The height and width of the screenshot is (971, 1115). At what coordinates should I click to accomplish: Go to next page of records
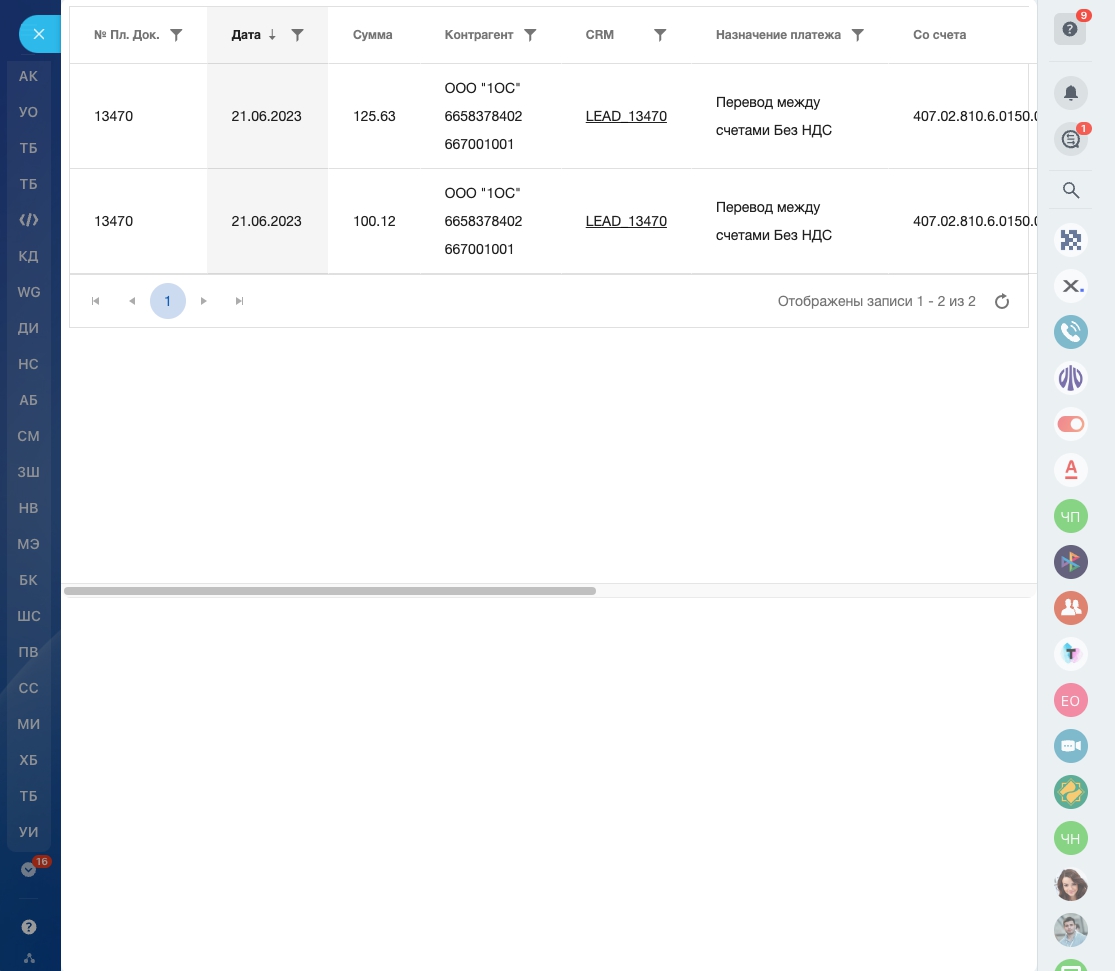(x=204, y=301)
